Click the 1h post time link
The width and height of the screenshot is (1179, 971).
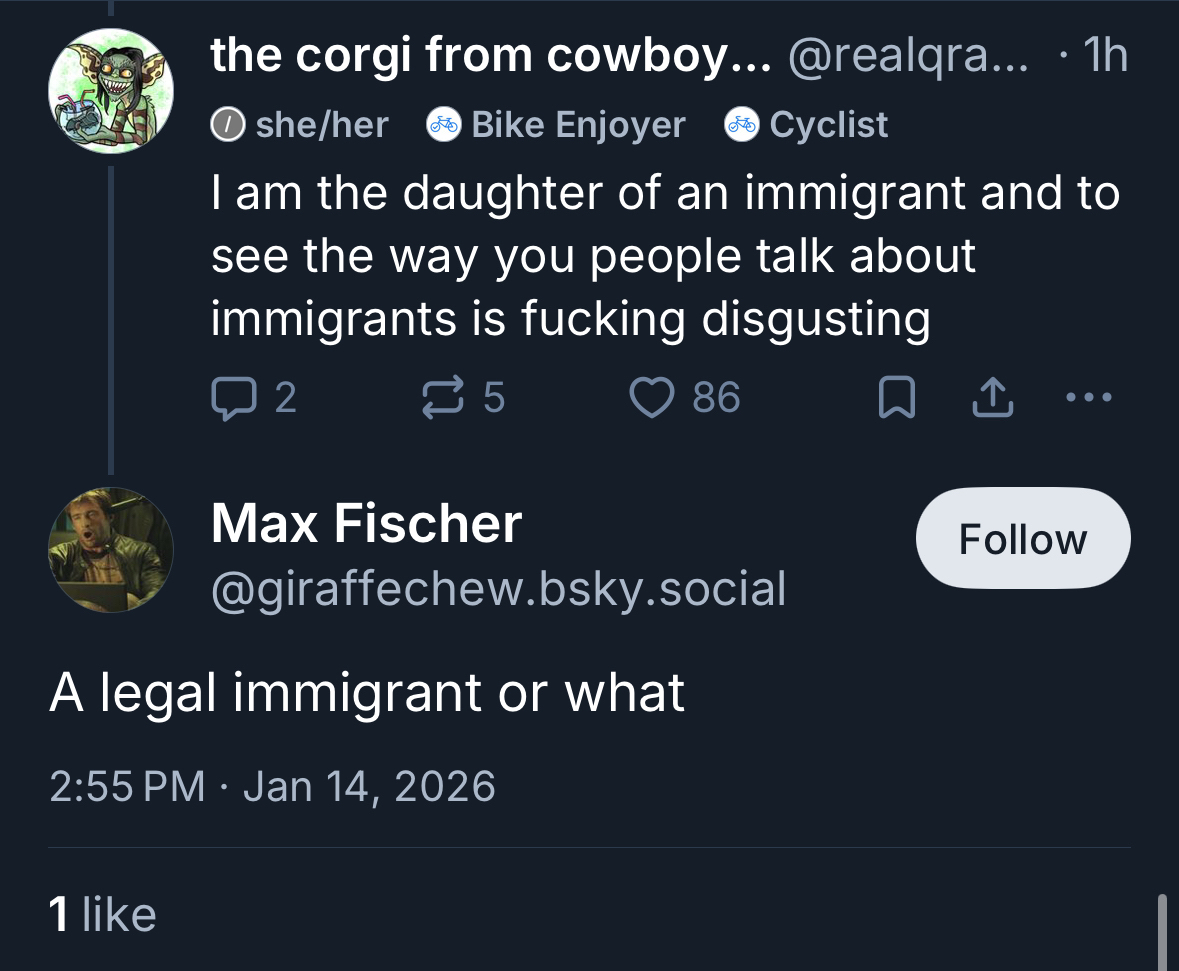1104,56
